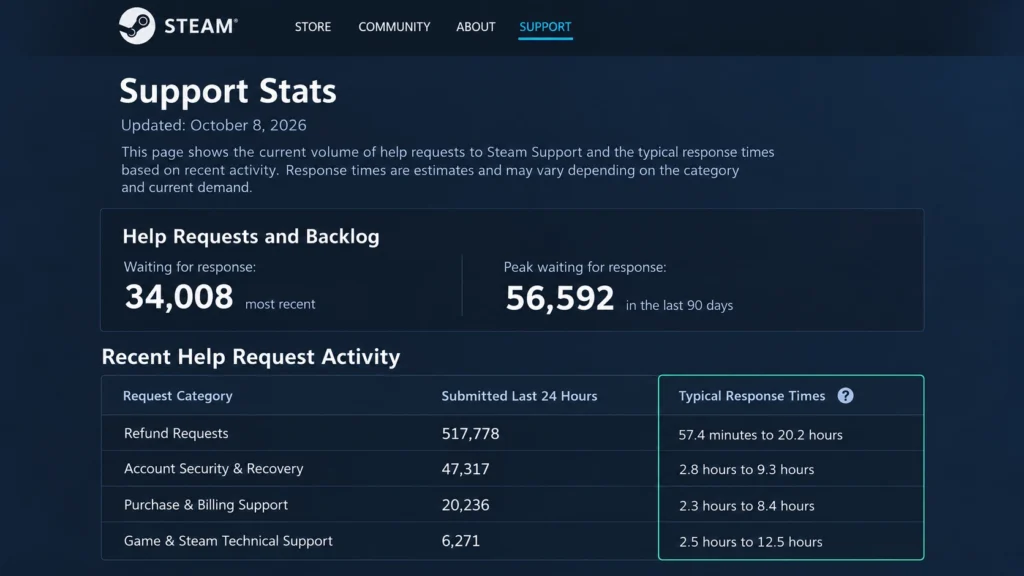Click 'Help Requests and Backlog' heading
The image size is (1024, 576).
[x=251, y=236]
